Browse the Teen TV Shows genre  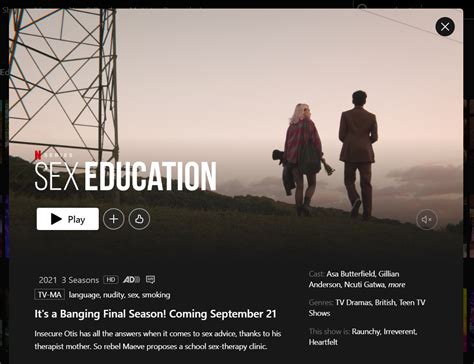click(x=367, y=308)
